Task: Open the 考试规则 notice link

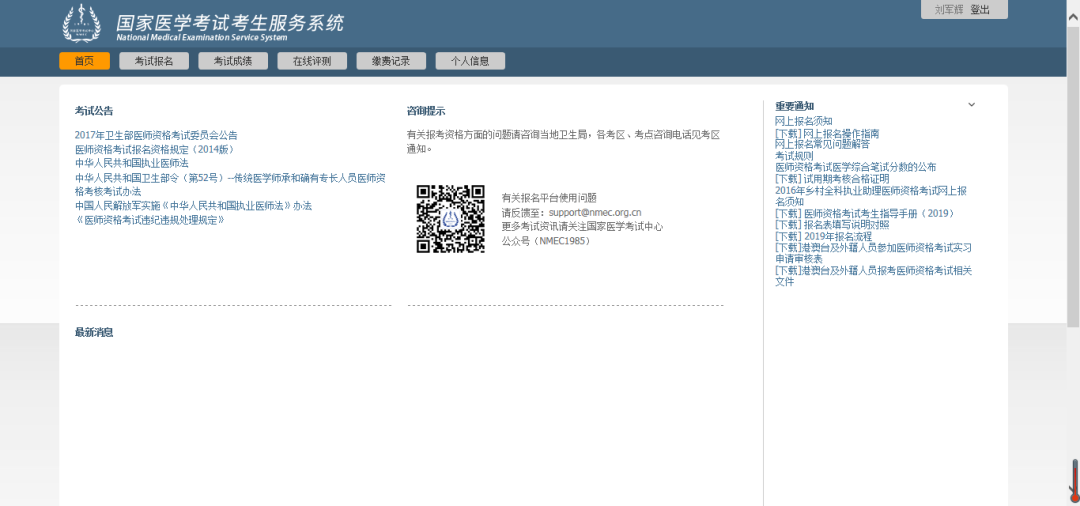Action: [794, 156]
